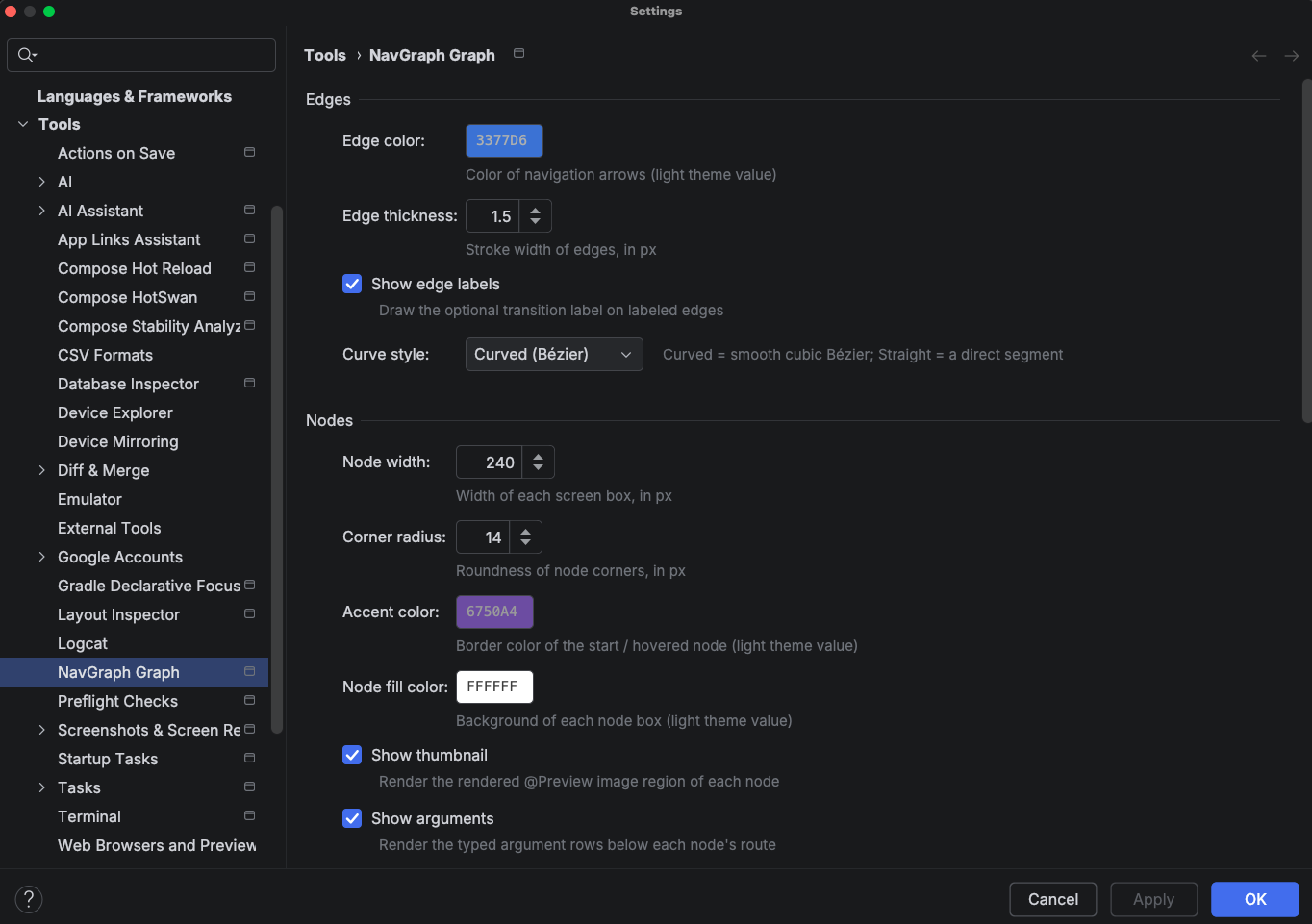Expand the Tasks tree node

(41, 787)
